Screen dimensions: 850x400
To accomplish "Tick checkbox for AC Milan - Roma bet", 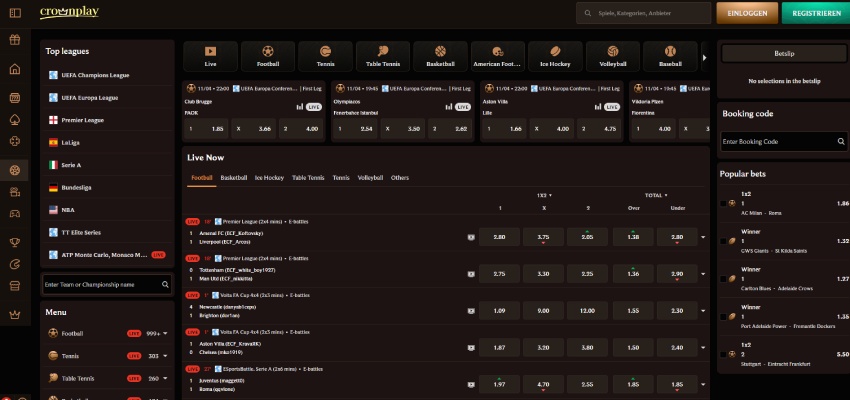I will pos(723,204).
